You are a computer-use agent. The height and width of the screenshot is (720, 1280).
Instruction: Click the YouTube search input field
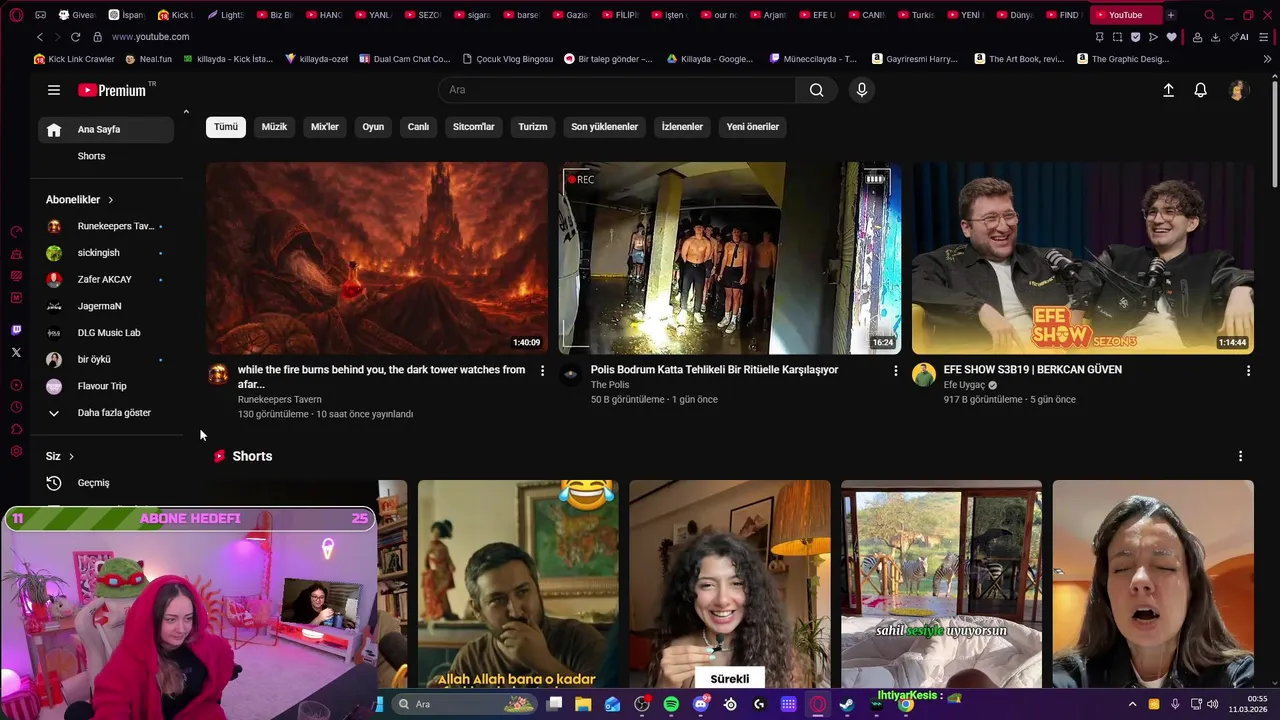click(x=617, y=90)
